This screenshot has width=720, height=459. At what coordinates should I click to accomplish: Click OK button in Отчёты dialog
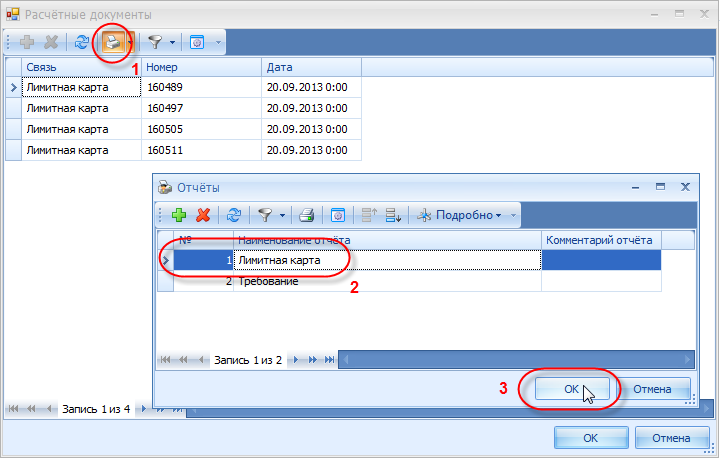[x=572, y=389]
